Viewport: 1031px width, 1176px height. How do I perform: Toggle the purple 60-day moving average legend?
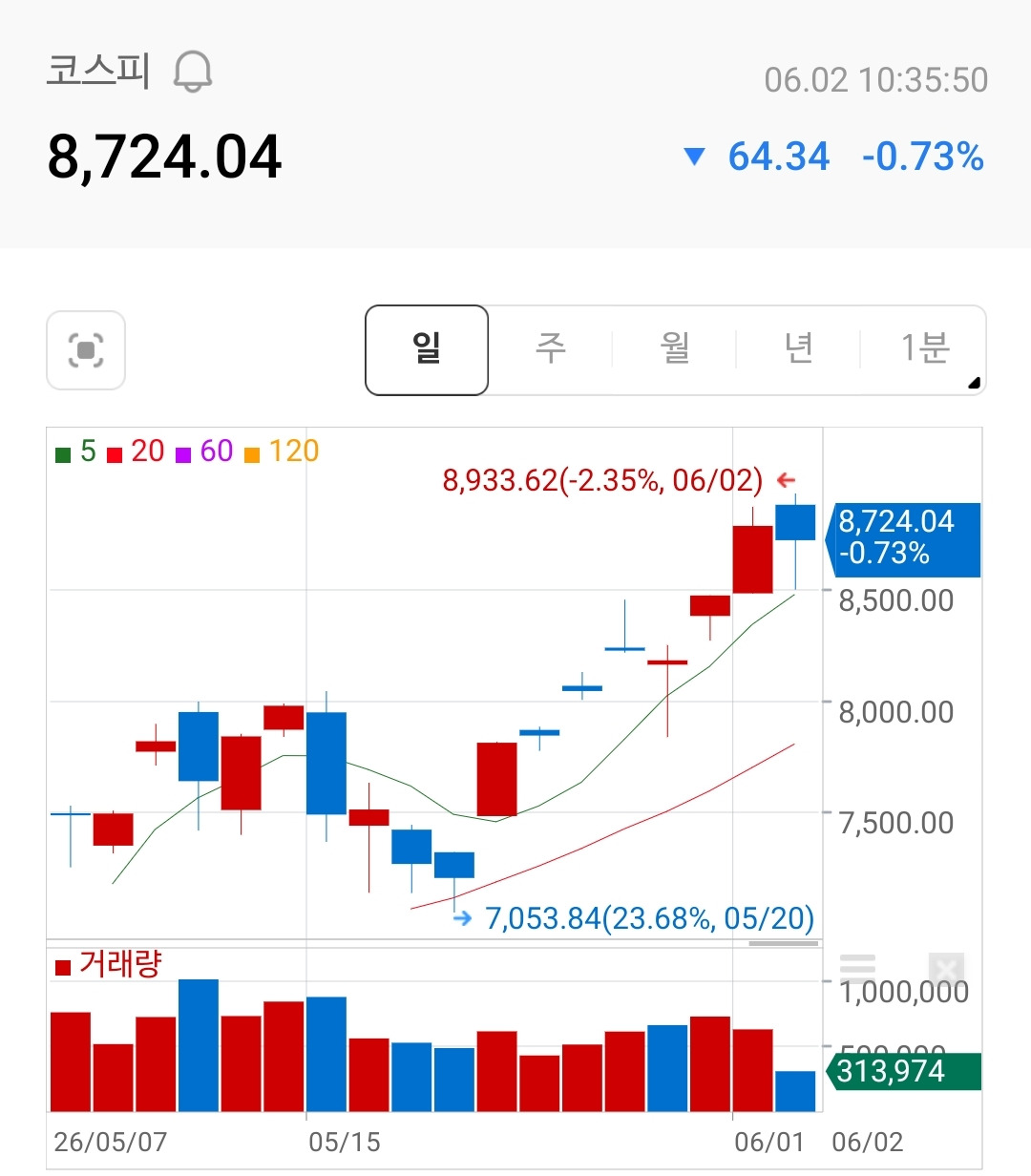coord(204,451)
